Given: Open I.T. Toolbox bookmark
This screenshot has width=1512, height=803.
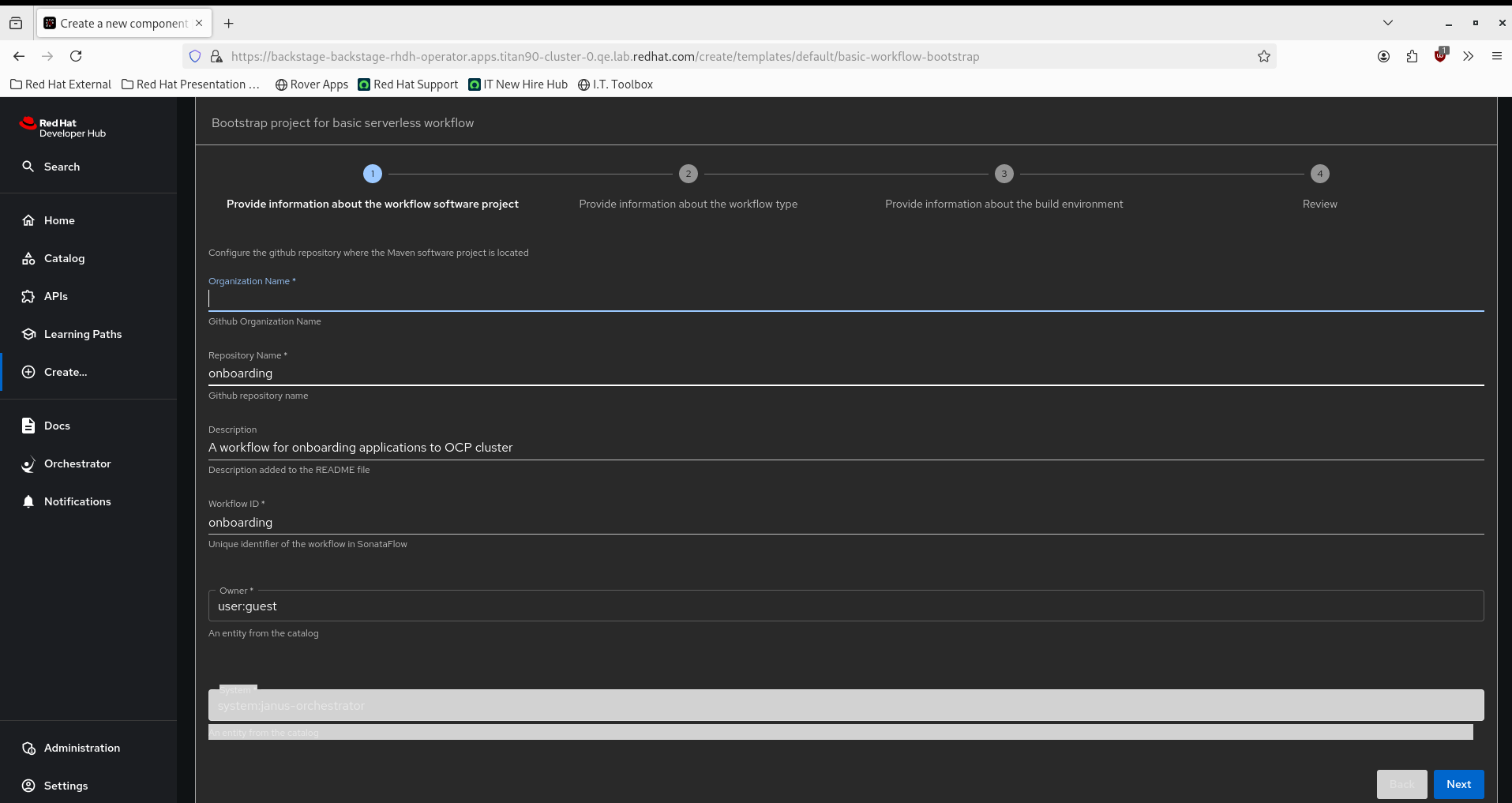Looking at the screenshot, I should (616, 84).
